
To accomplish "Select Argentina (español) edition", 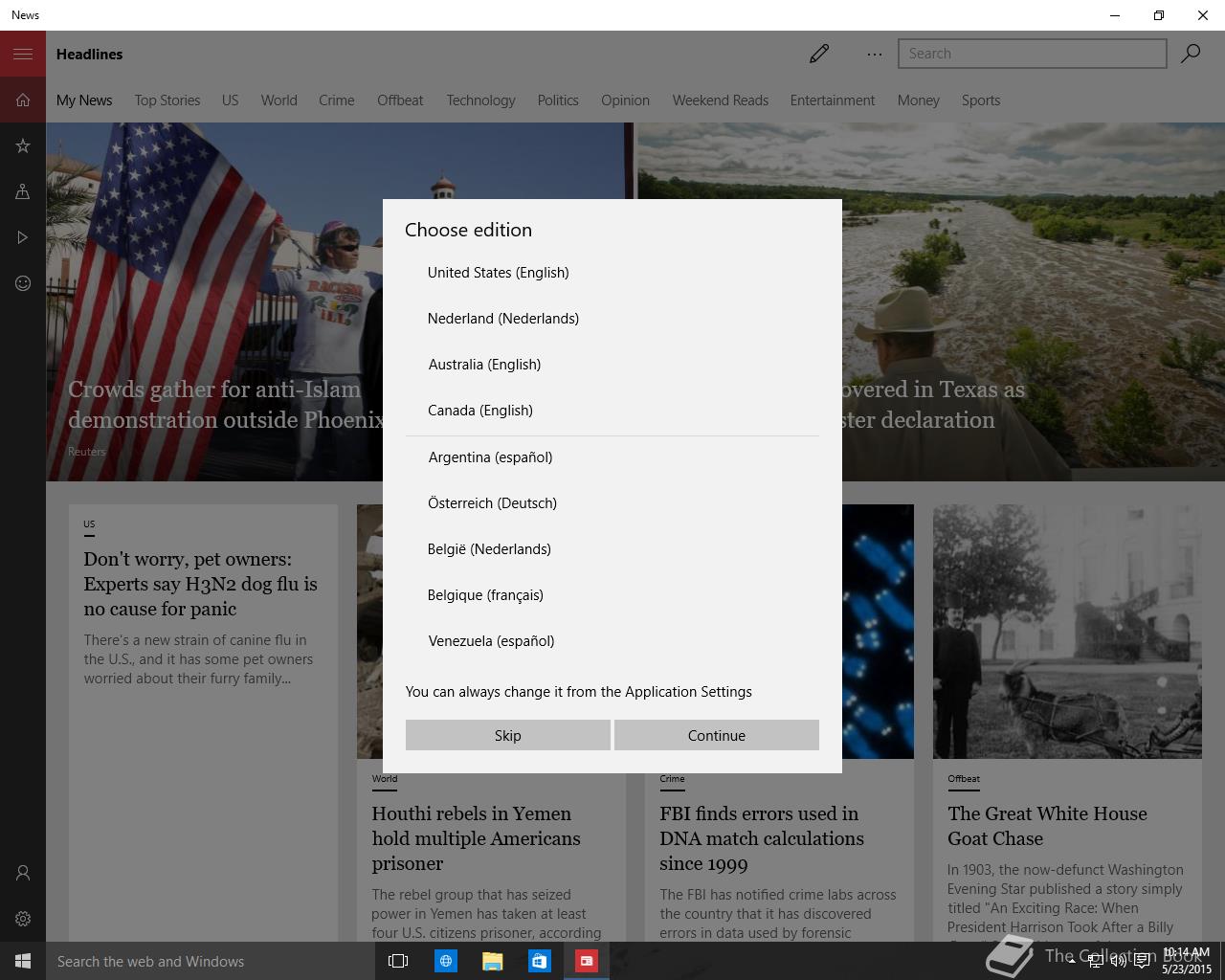I will (612, 457).
